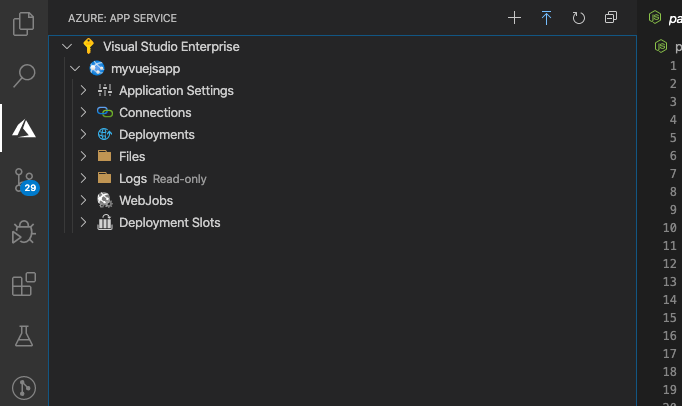Select Application Settings label

coord(176,91)
